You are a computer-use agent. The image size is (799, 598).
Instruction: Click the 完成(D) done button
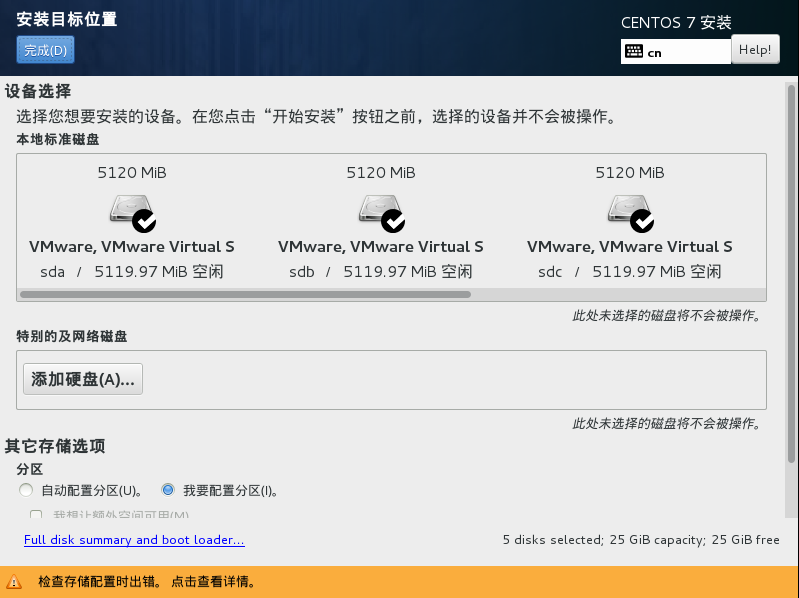tap(45, 50)
